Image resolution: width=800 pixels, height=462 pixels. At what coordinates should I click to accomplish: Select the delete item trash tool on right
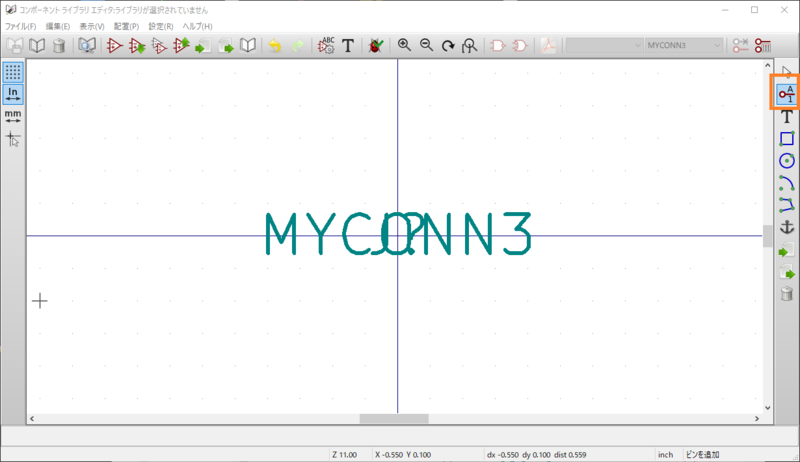(787, 294)
